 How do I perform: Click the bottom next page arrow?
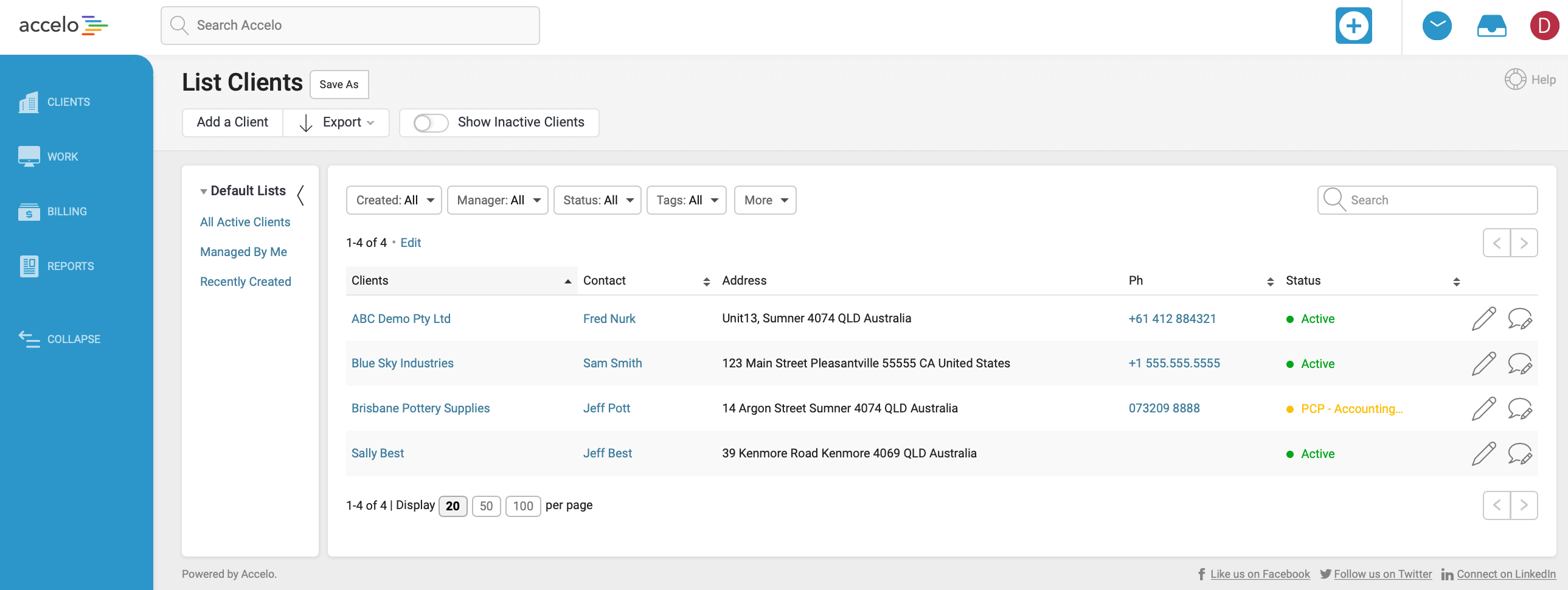pyautogui.click(x=1524, y=505)
